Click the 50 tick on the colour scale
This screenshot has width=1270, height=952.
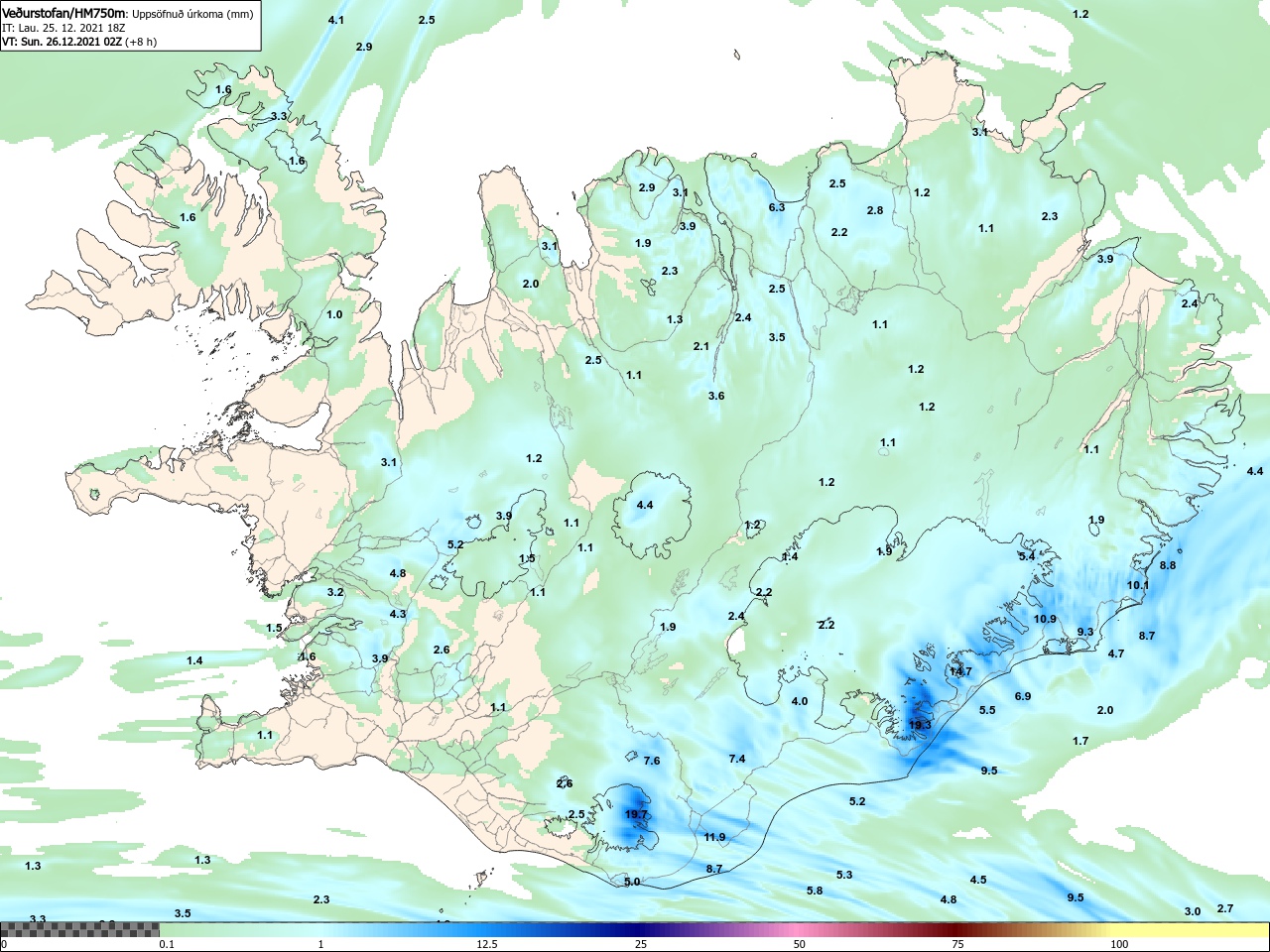[800, 945]
